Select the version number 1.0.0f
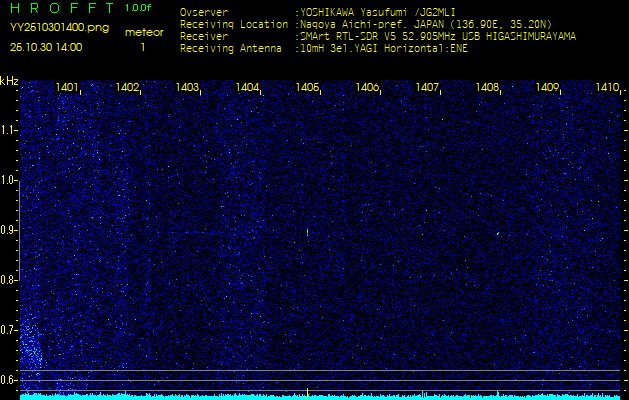This screenshot has width=629, height=400. (x=138, y=8)
